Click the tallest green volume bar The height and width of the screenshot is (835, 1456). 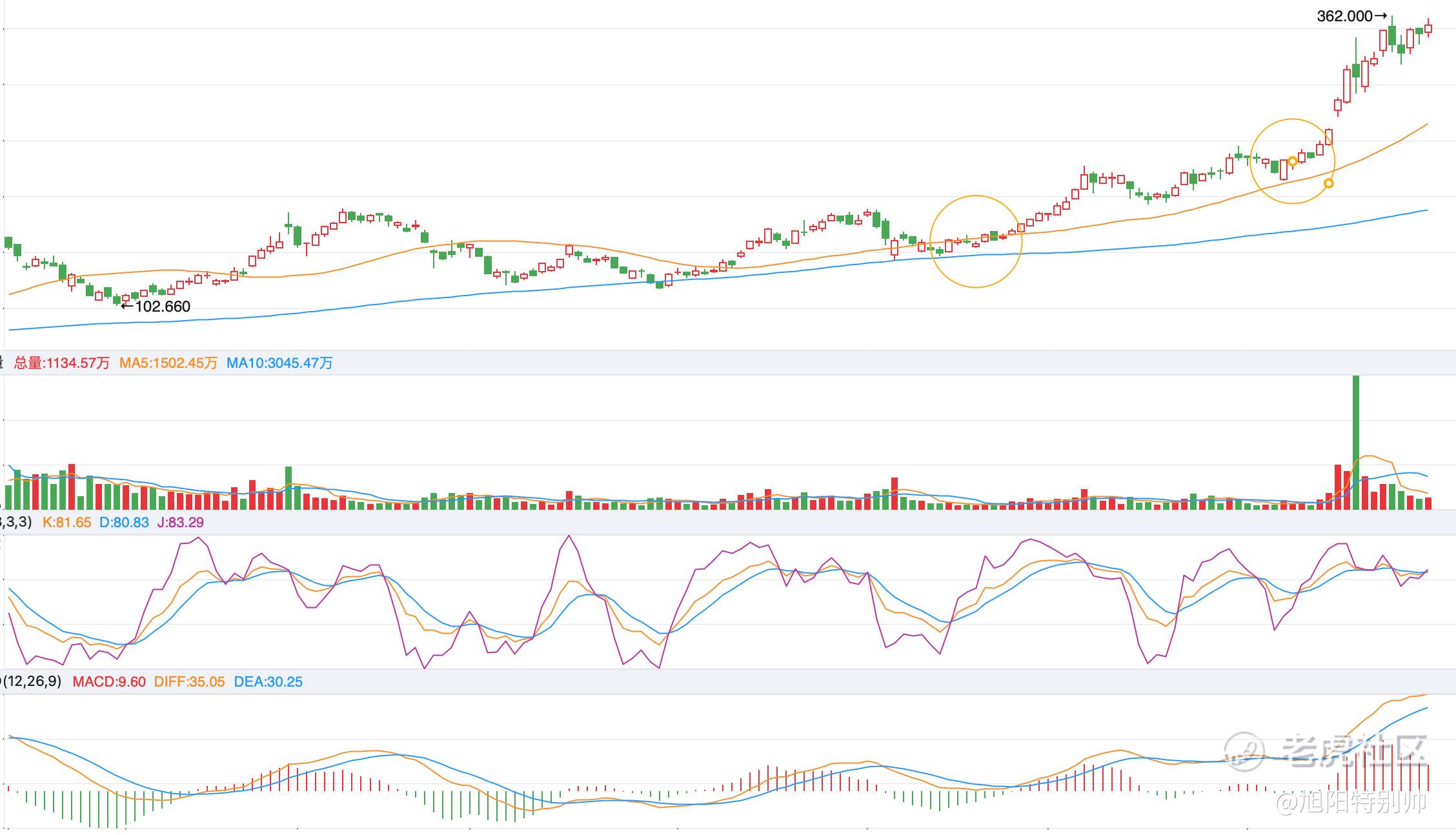1355,442
